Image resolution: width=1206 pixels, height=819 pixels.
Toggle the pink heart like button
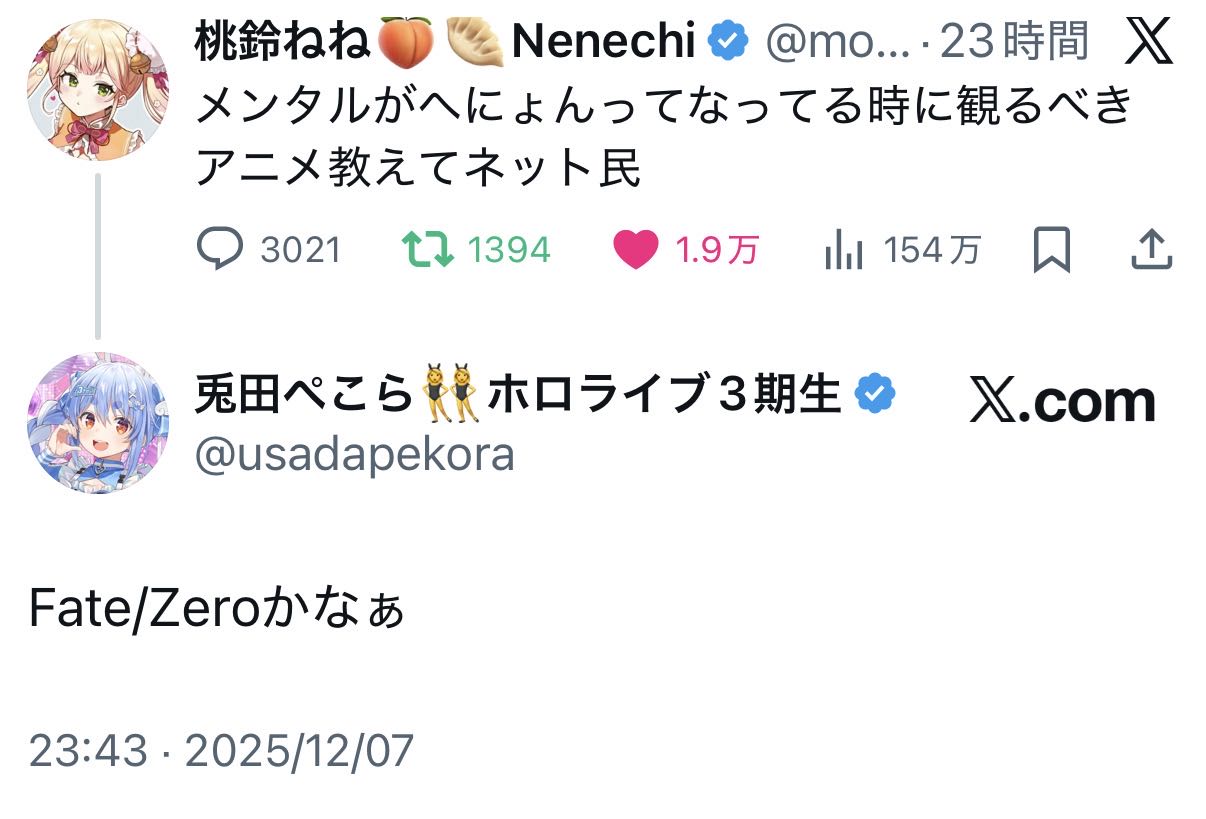pos(634,249)
